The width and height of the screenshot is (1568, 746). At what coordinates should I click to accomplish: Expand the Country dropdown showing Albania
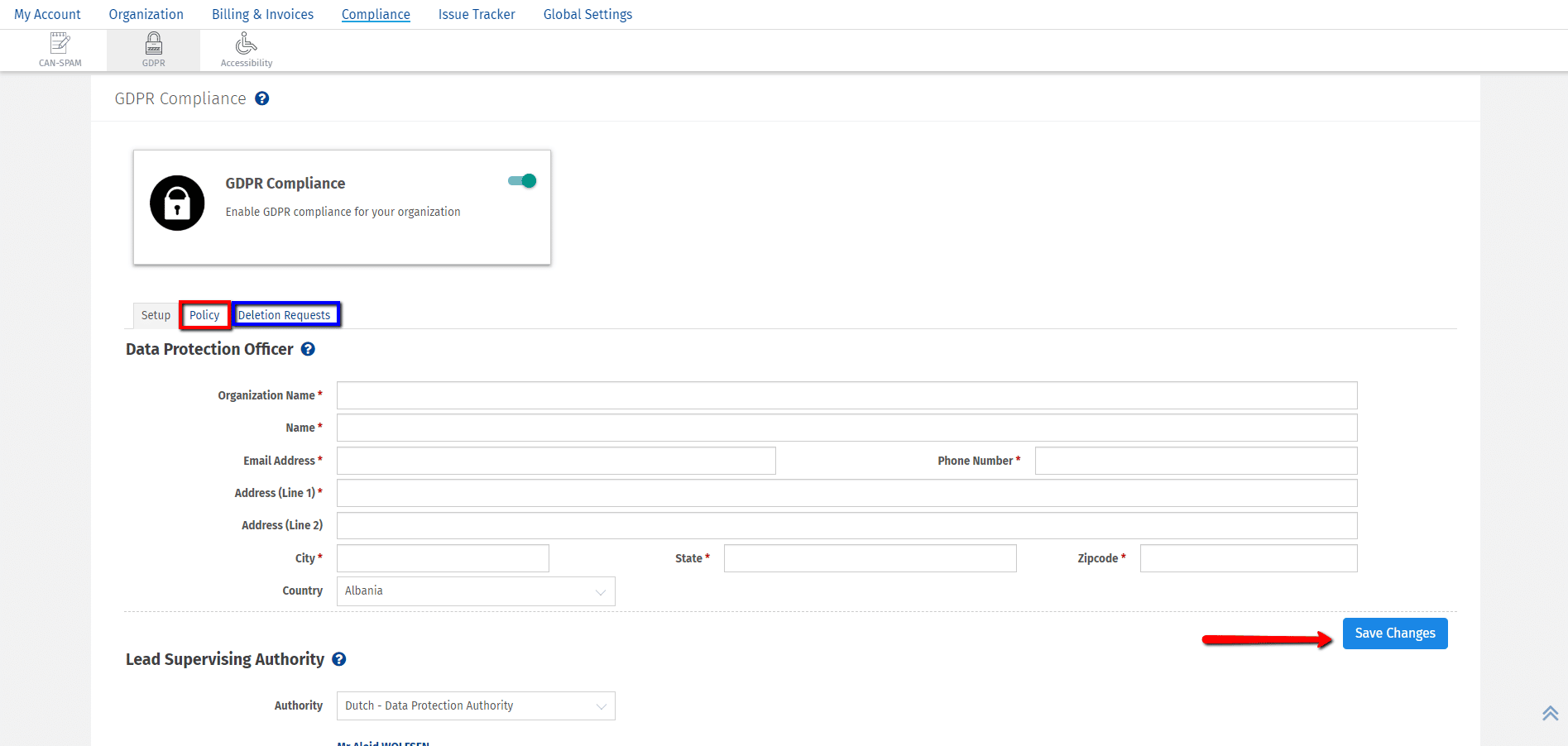pyautogui.click(x=476, y=591)
